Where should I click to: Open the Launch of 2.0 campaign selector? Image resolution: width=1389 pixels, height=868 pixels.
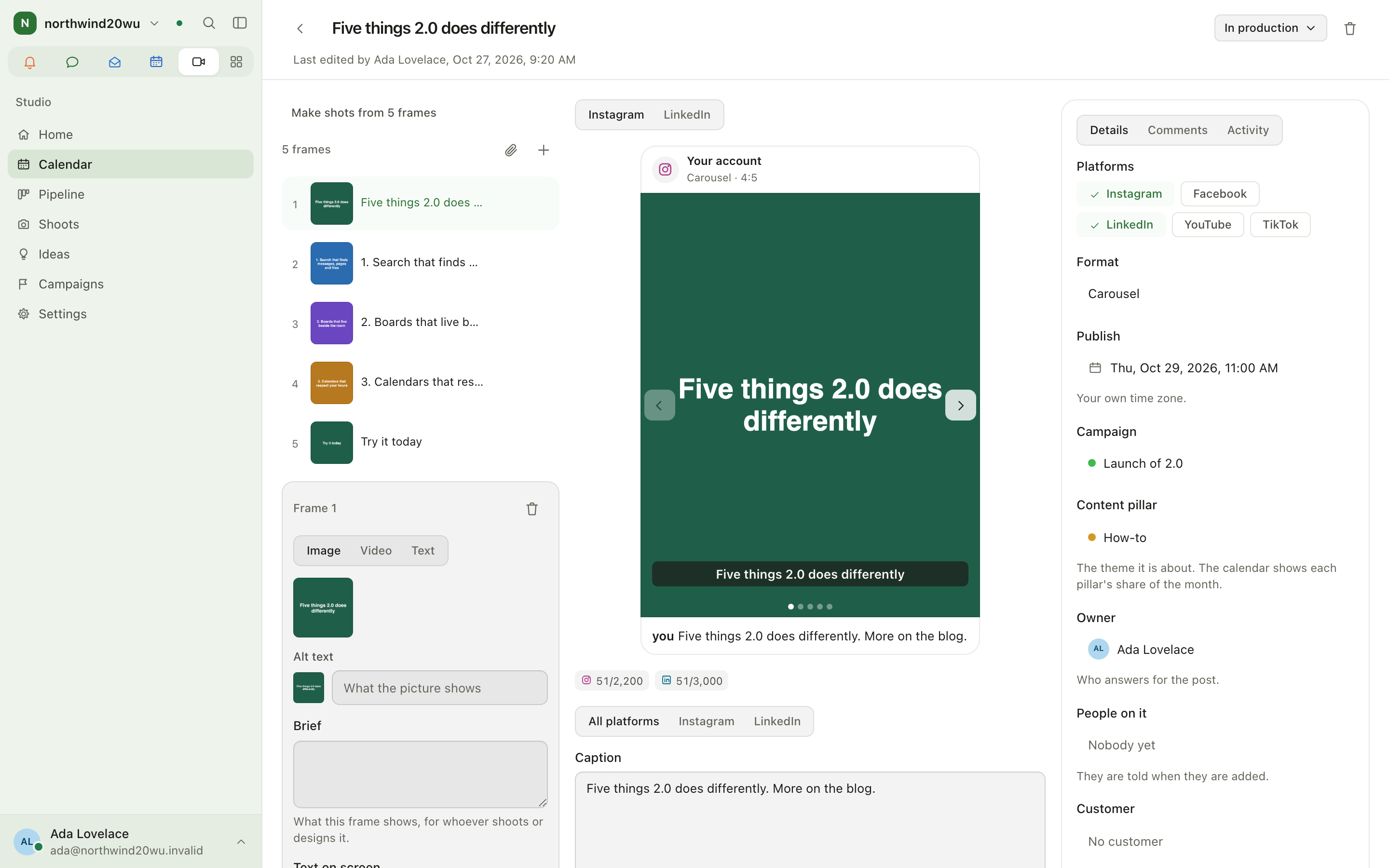[x=1135, y=463]
